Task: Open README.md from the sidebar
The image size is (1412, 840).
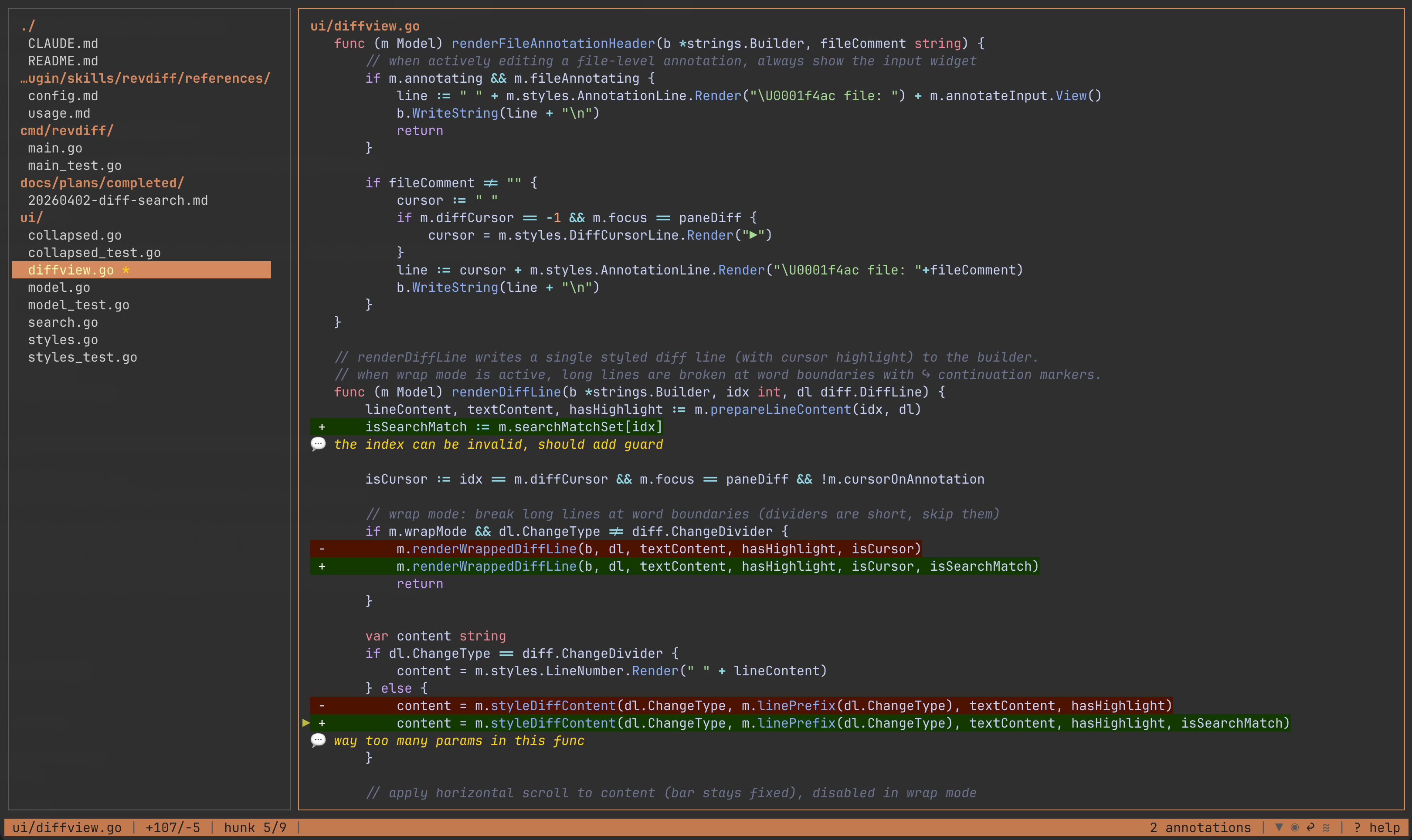Action: pos(62,61)
